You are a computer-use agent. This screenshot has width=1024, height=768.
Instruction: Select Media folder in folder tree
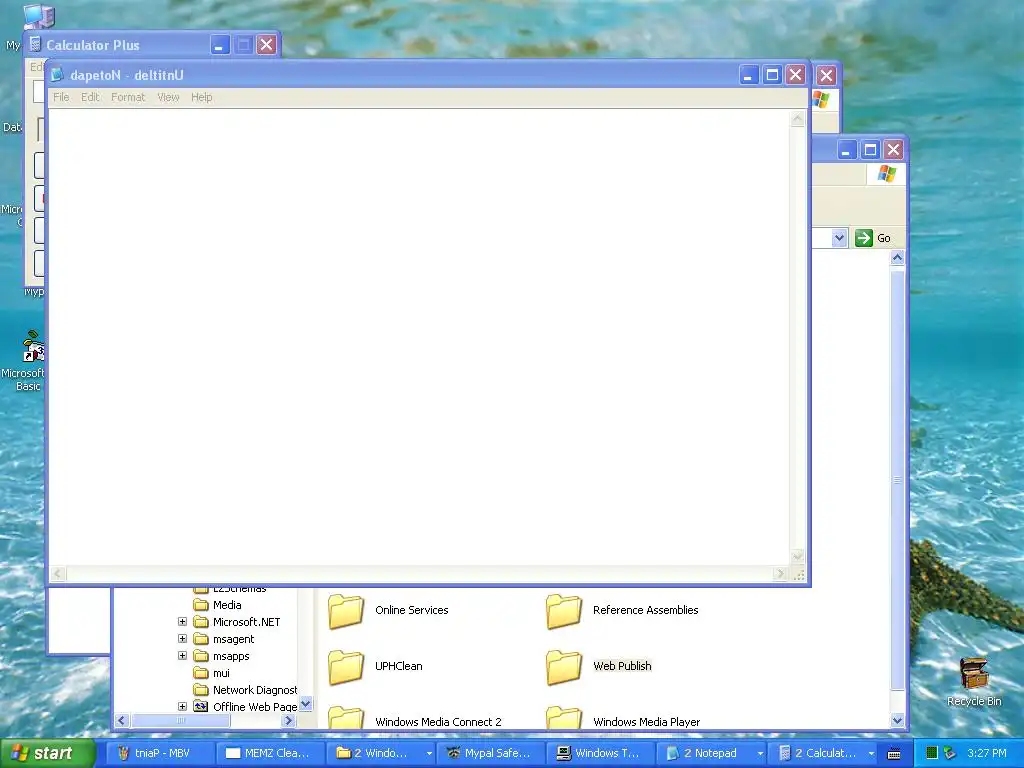coord(227,605)
